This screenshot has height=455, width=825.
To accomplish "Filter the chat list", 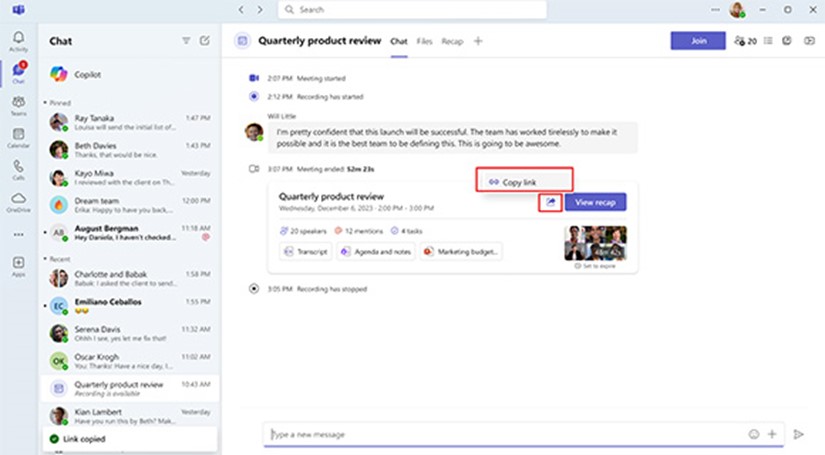I will (x=186, y=41).
